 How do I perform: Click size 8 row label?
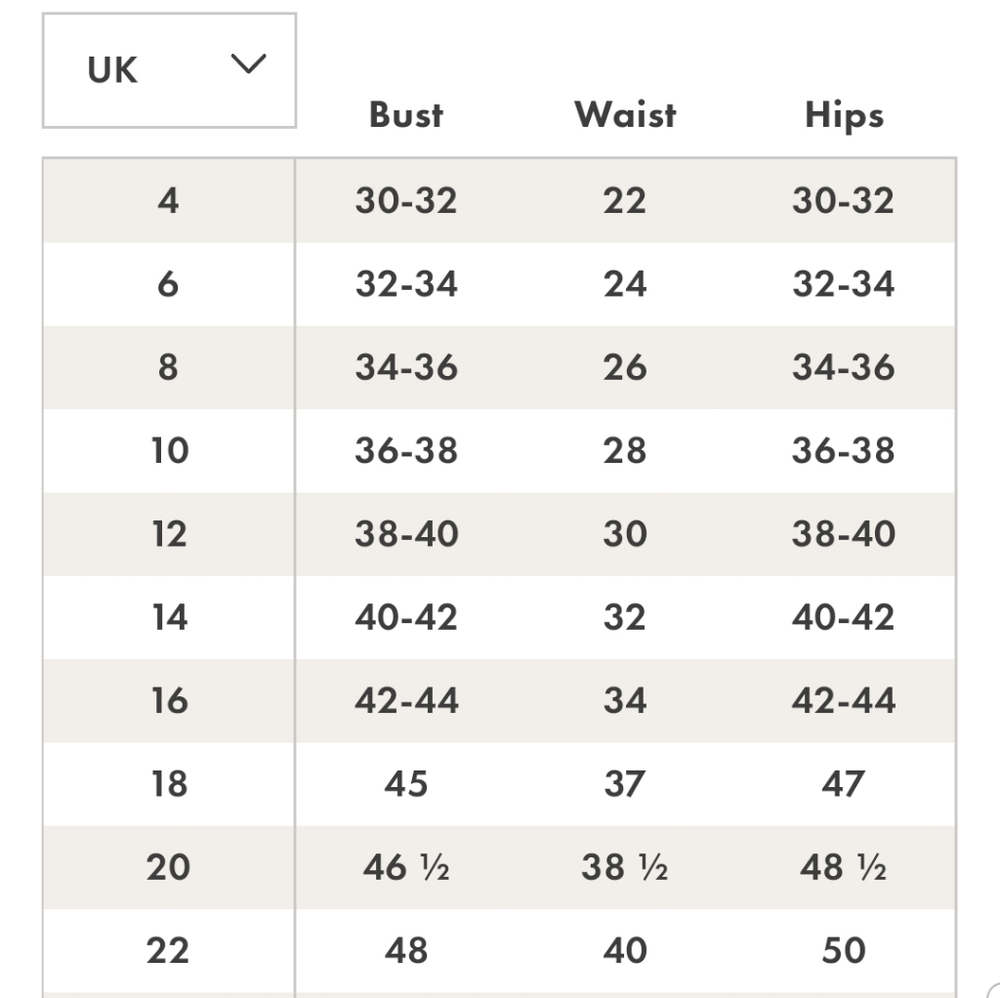[x=168, y=367]
